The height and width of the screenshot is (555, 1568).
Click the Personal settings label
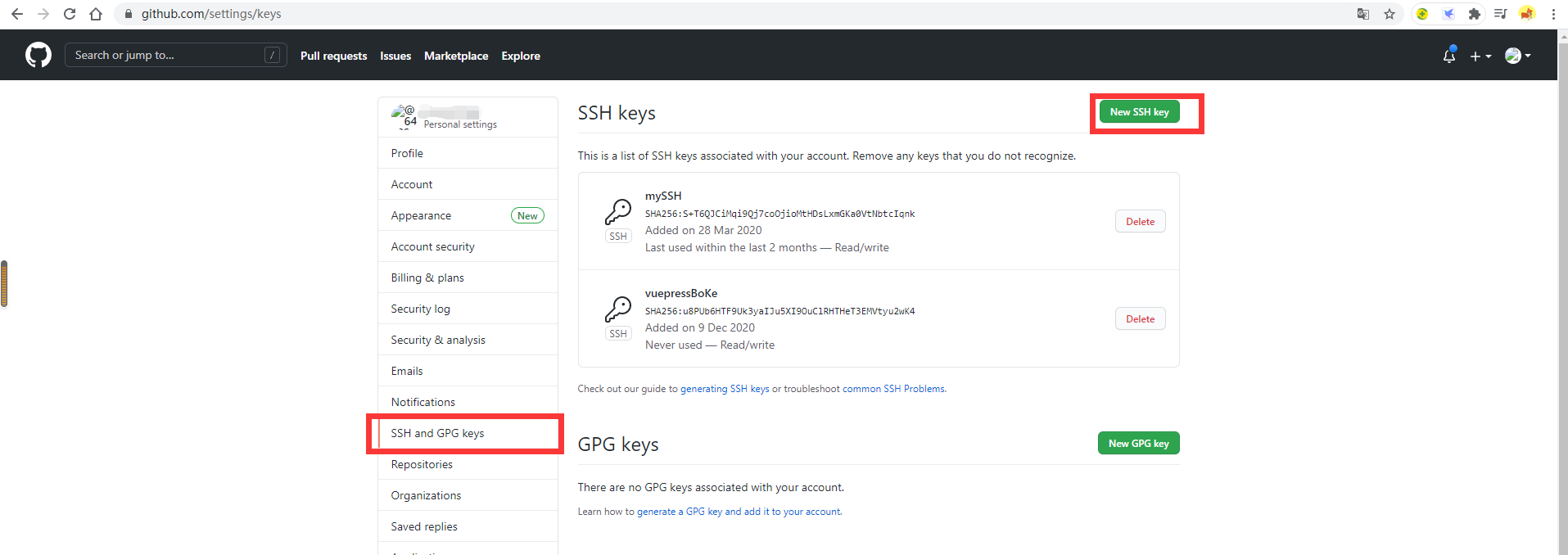tap(460, 124)
